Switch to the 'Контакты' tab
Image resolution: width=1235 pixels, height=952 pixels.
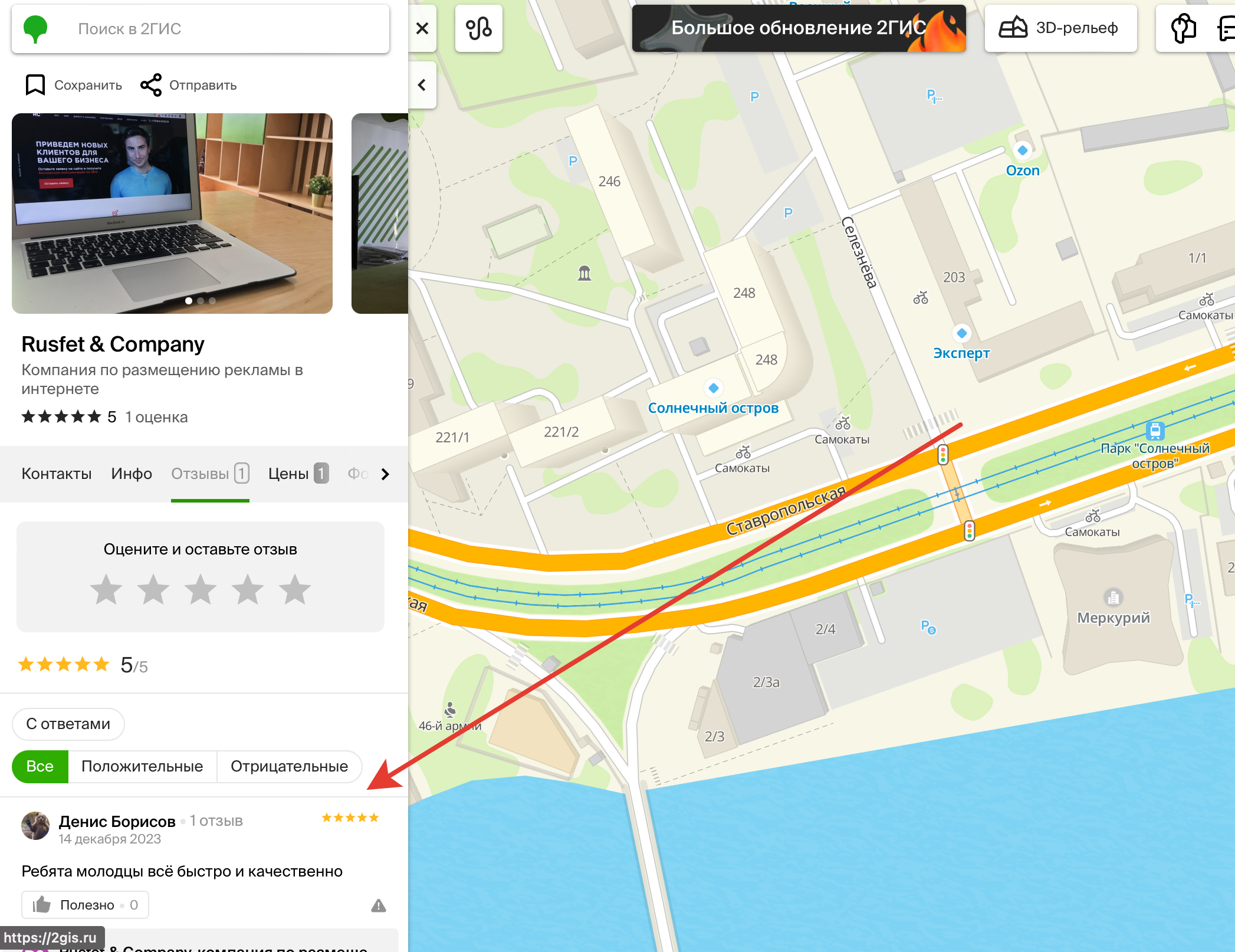57,474
